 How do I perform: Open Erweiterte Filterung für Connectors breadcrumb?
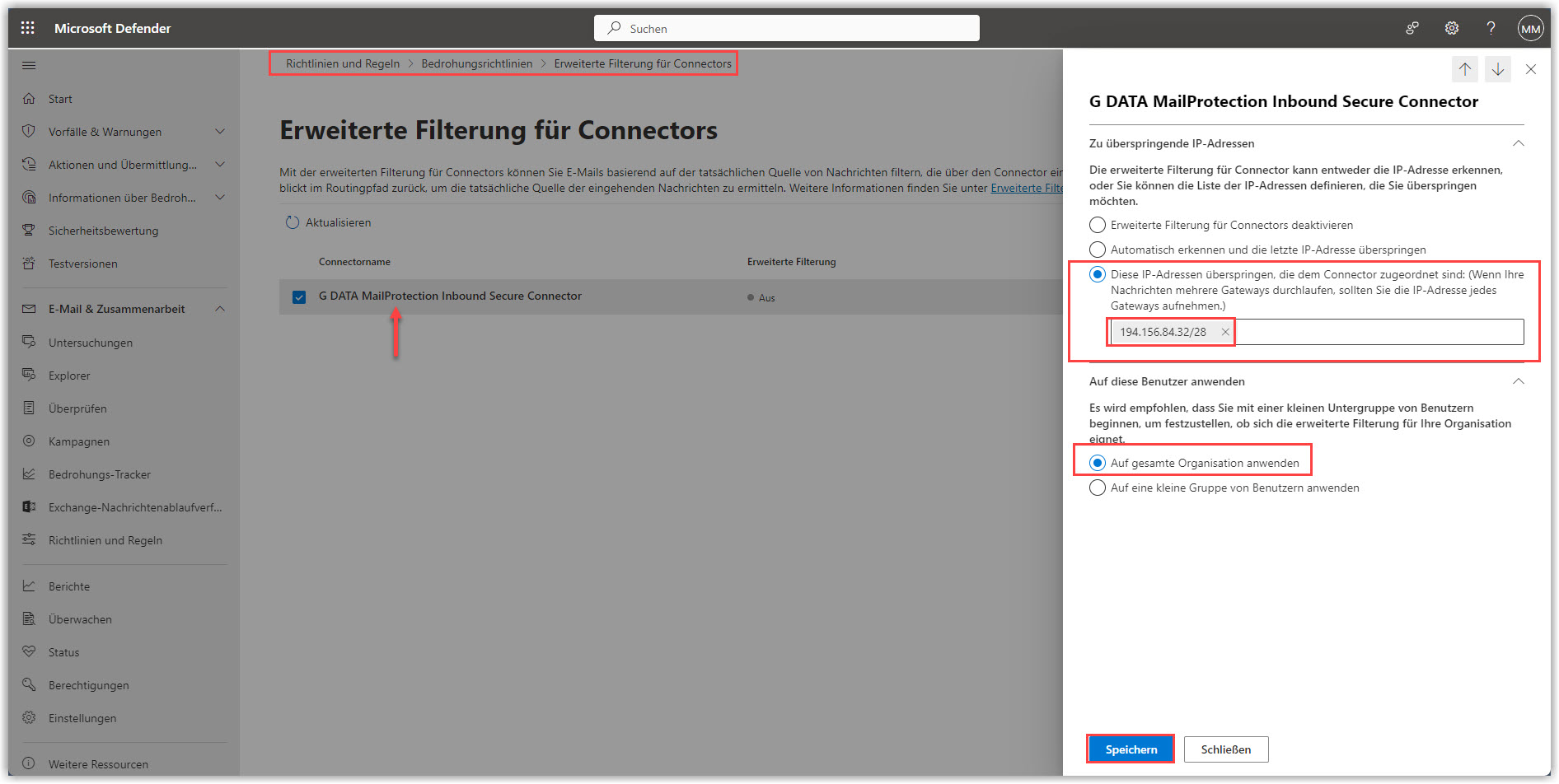tap(643, 63)
